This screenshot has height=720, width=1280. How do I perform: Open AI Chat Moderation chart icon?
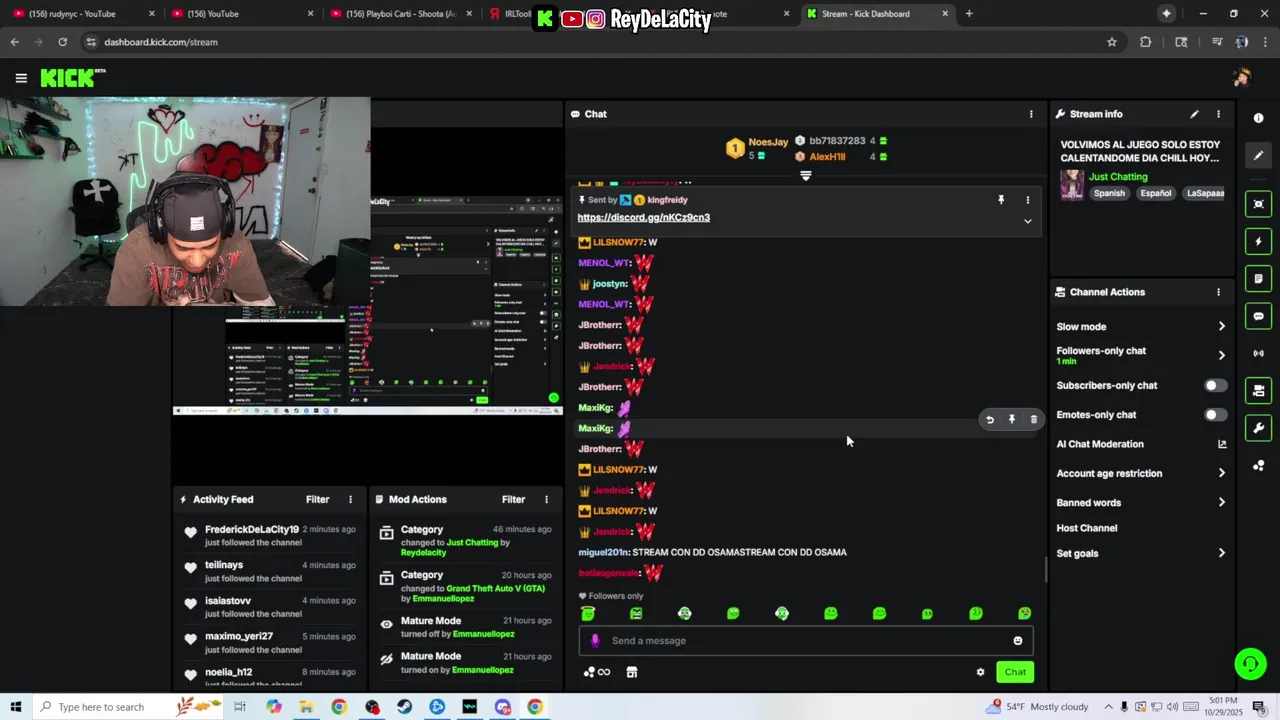tap(1222, 444)
